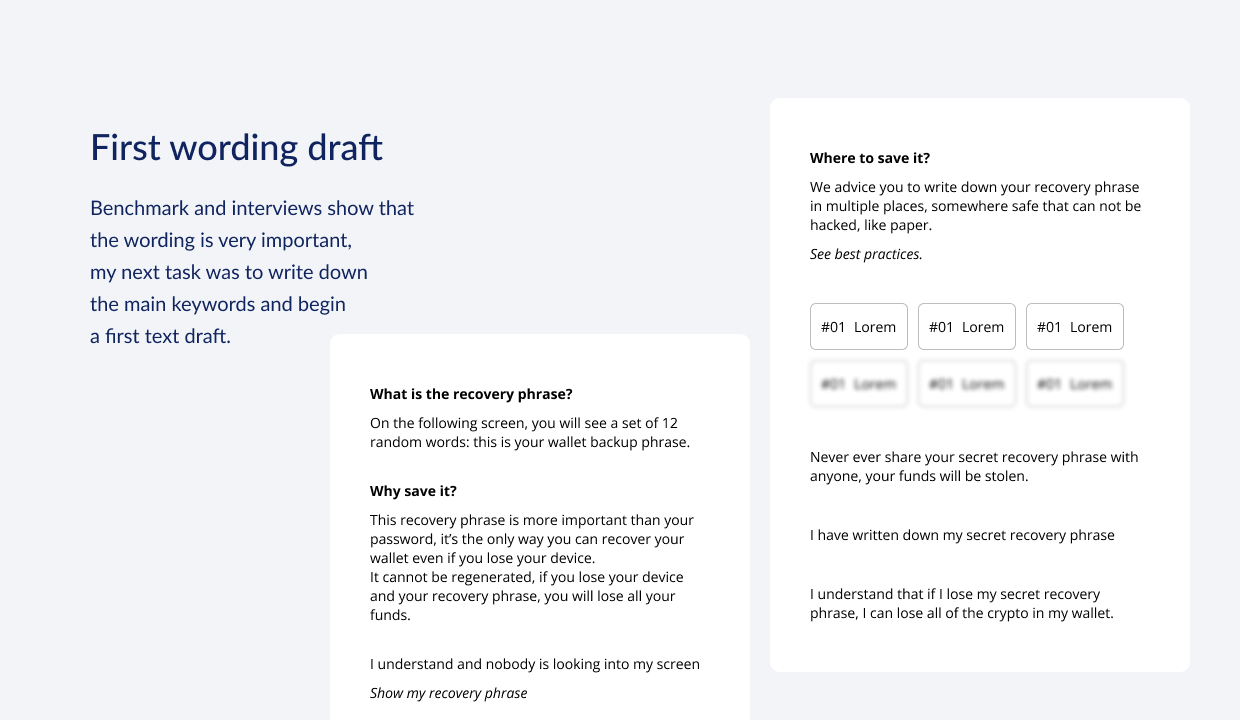Click 'We advice you to write down' paragraph
1240x720 pixels.
975,206
